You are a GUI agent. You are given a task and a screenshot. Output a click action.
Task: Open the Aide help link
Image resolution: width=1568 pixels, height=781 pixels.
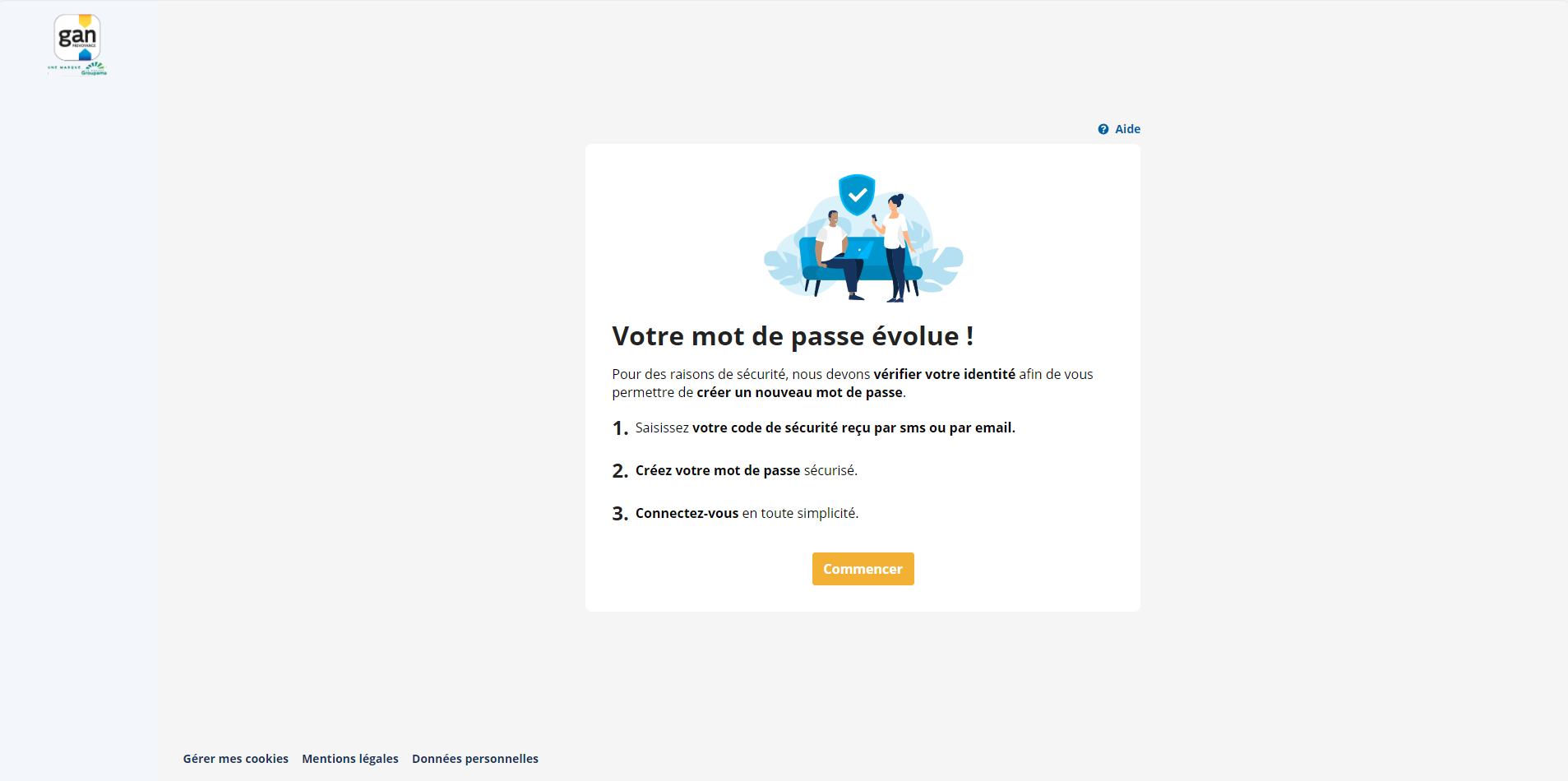1127,129
